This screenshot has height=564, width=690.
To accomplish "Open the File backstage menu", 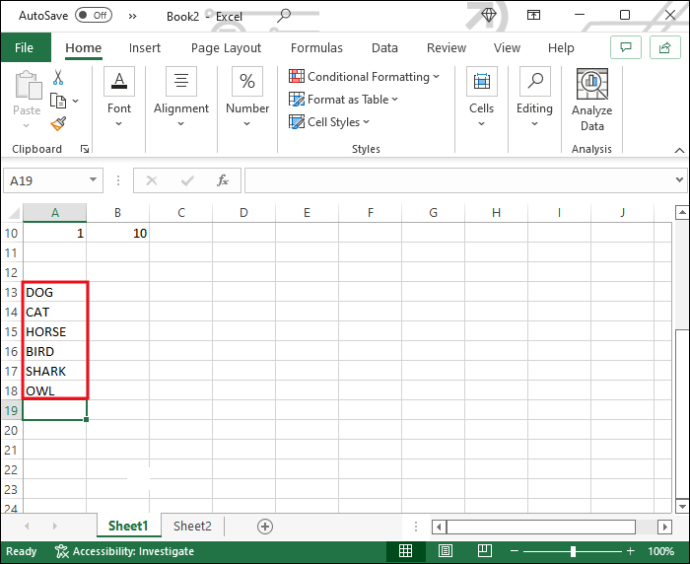I will point(24,48).
